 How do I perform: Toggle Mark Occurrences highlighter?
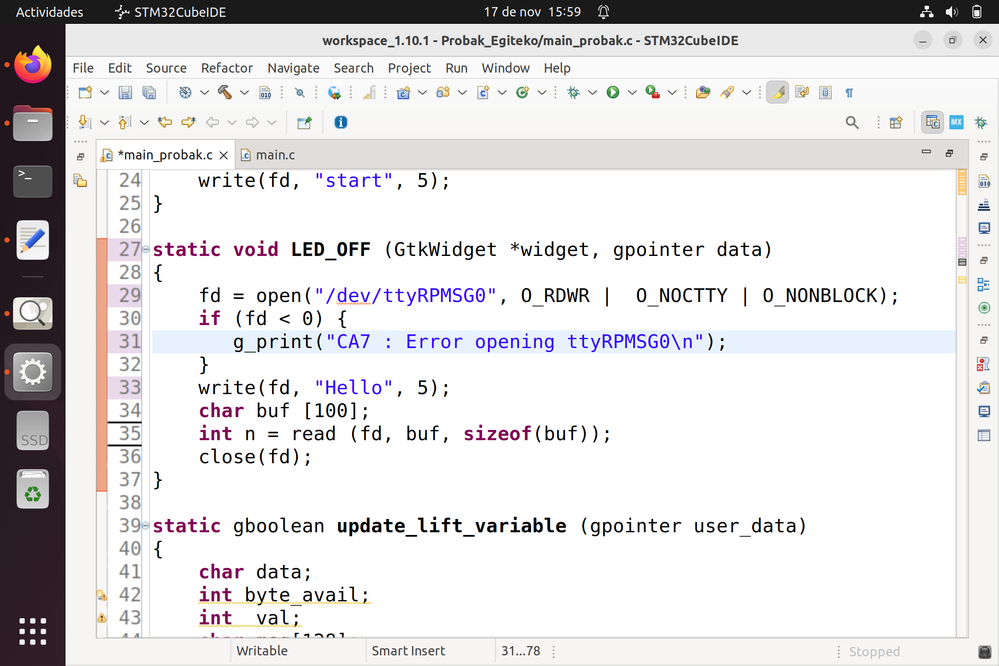coord(777,92)
